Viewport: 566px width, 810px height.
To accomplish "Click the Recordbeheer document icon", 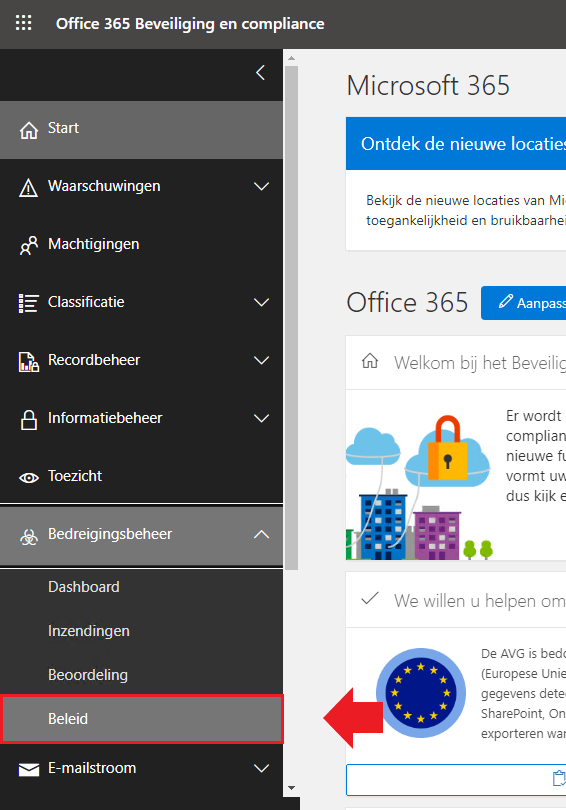I will pos(28,362).
